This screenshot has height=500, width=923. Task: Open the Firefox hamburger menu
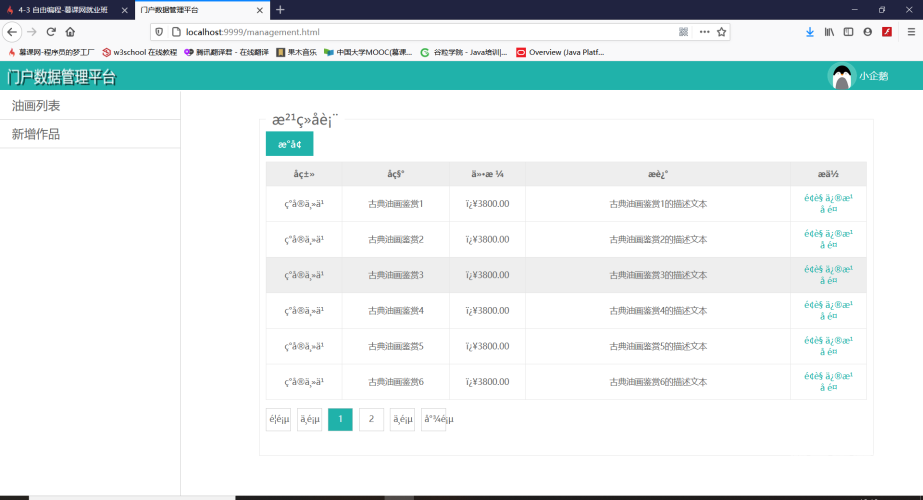pyautogui.click(x=910, y=32)
